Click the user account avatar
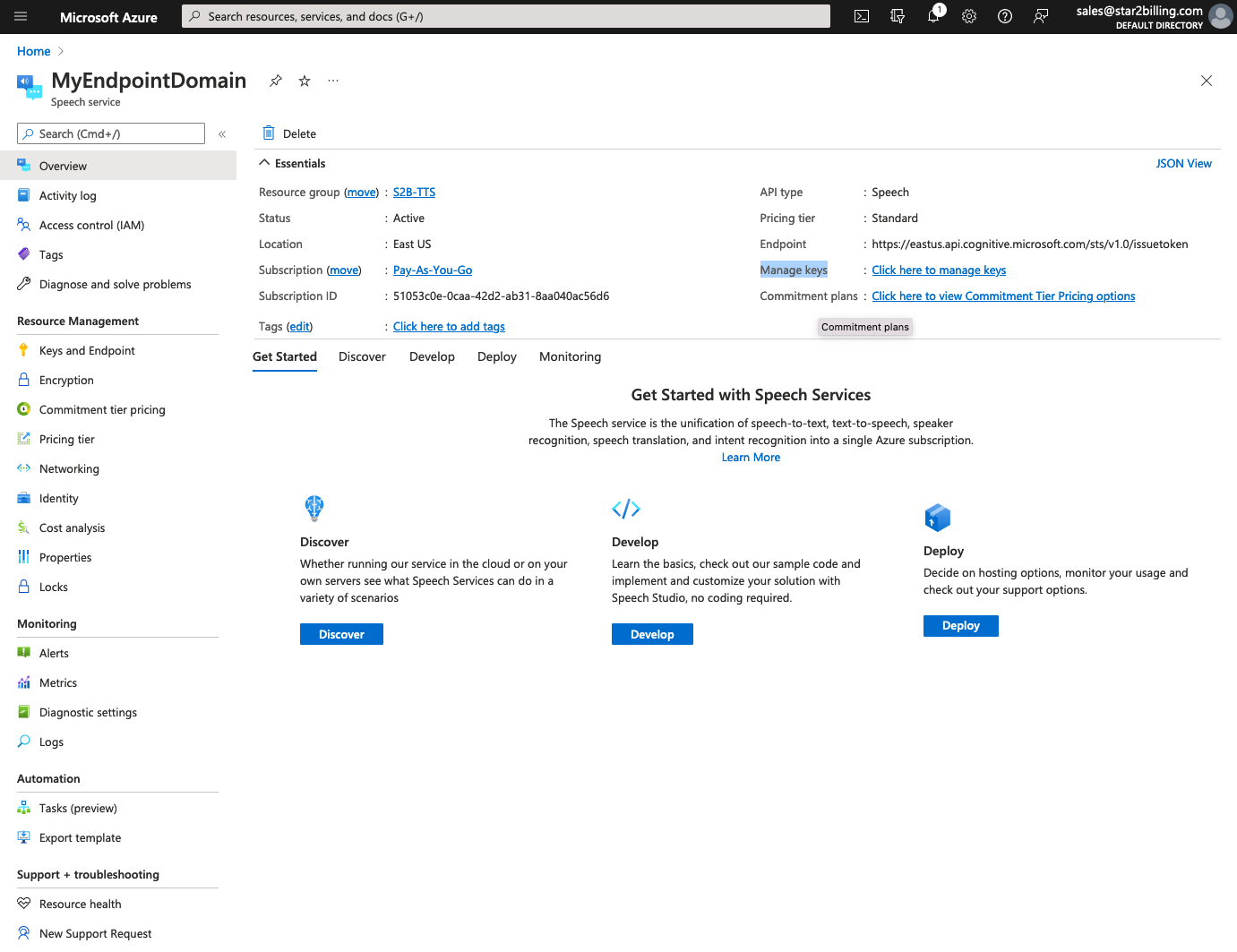Screen dimensions: 1237x952 pyautogui.click(x=1220, y=16)
